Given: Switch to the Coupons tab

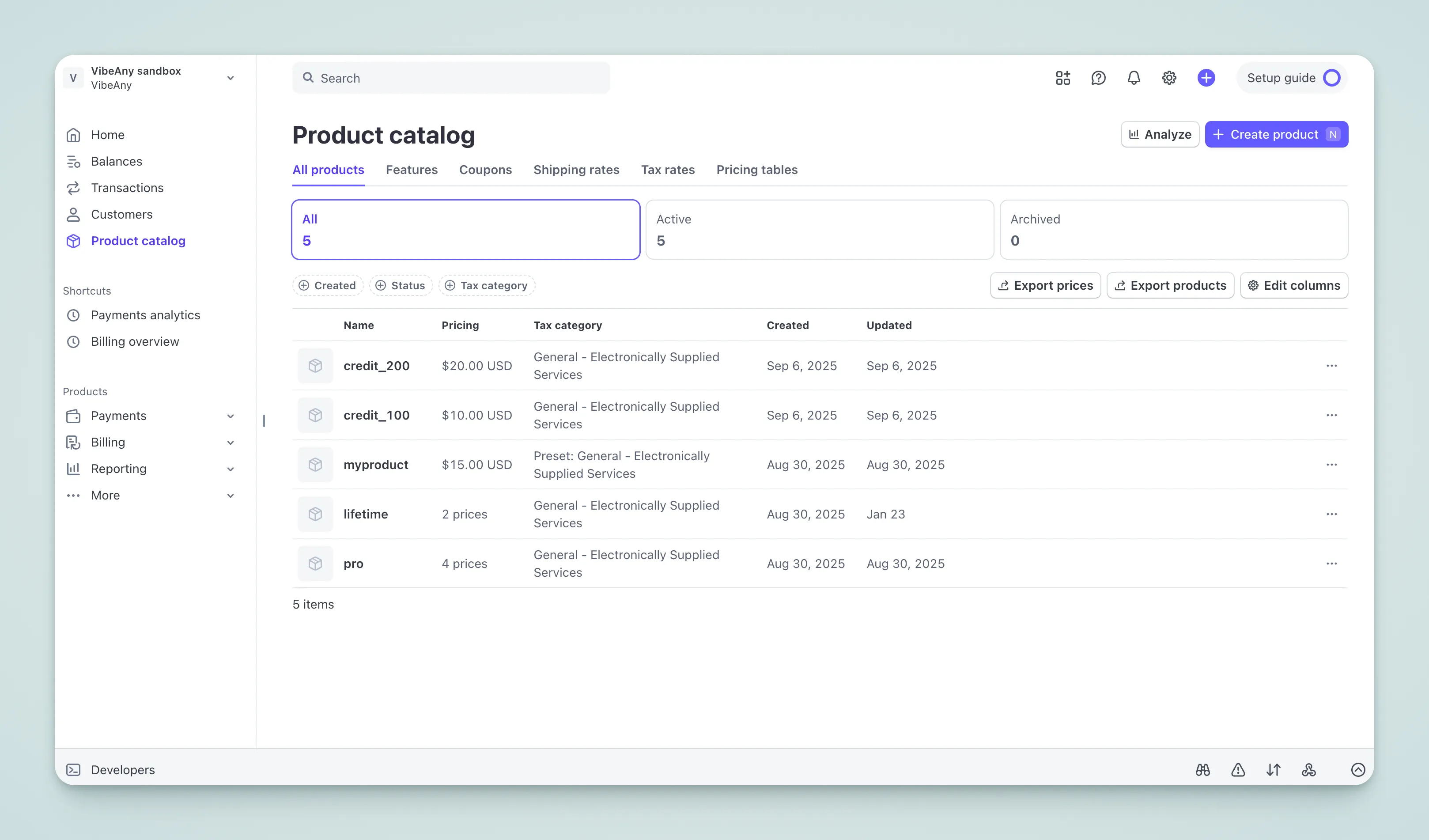Looking at the screenshot, I should [x=485, y=170].
